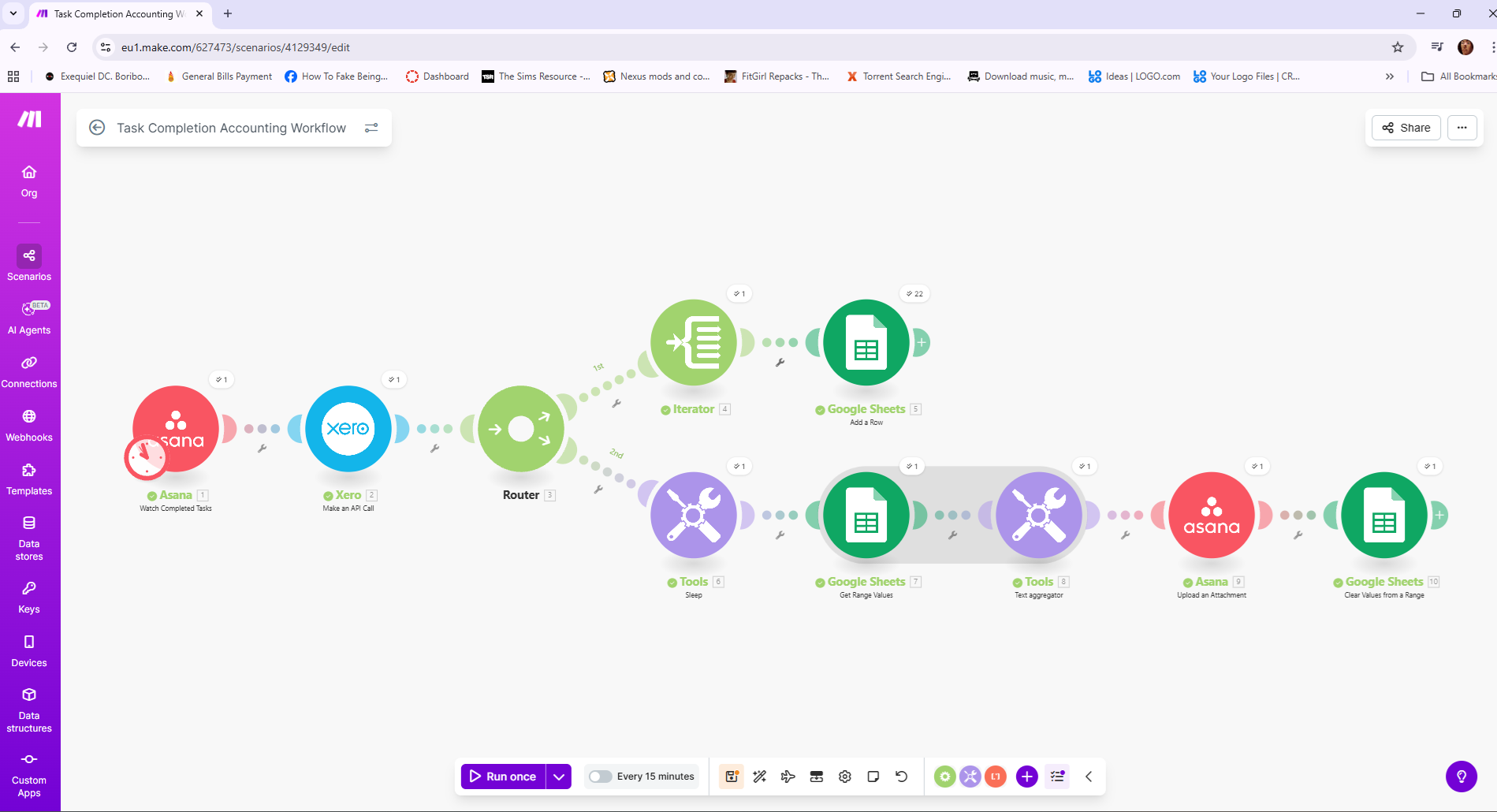Open the three-dot more options menu
The width and height of the screenshot is (1497, 812).
pos(1462,128)
